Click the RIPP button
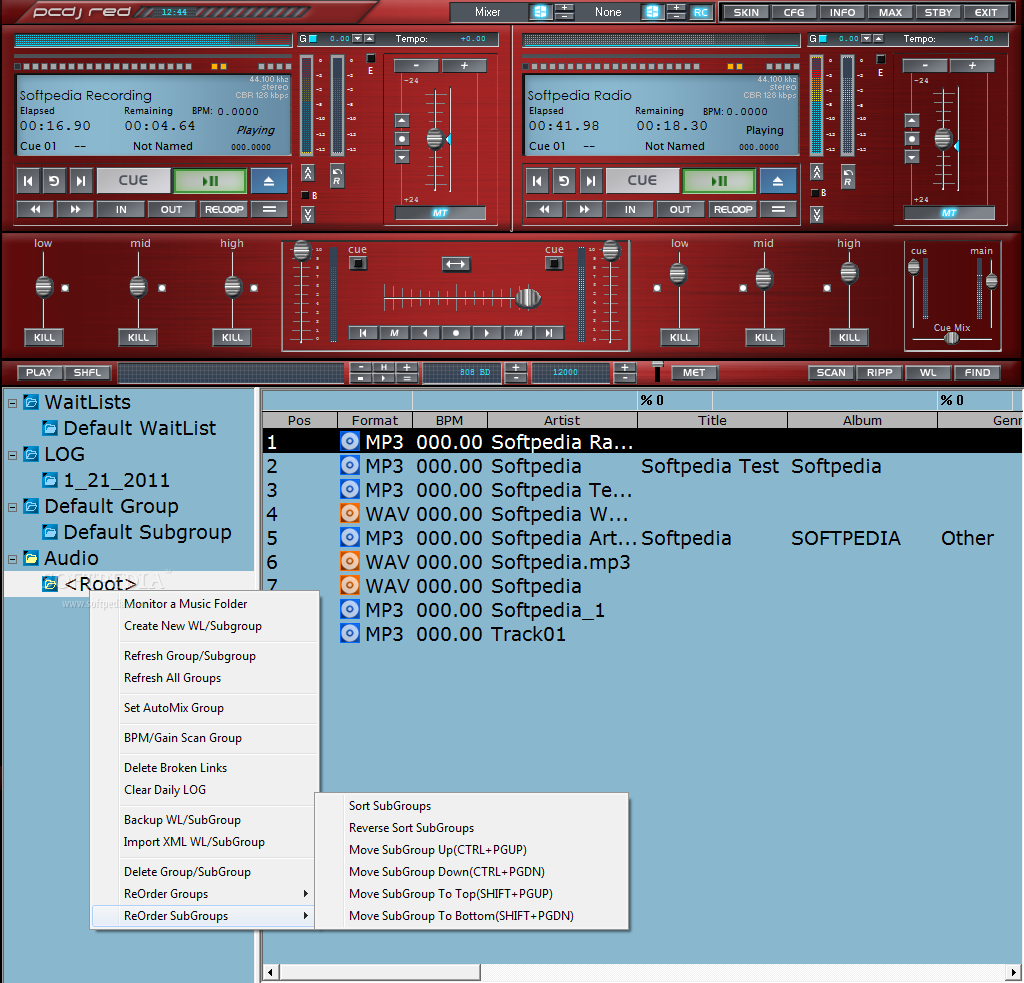 click(879, 372)
